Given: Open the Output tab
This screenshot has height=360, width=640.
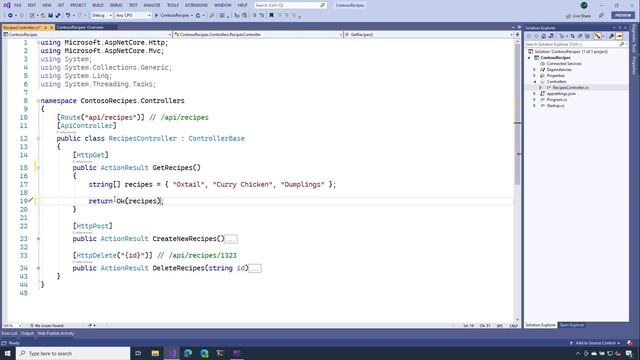Looking at the screenshot, I should (27, 333).
